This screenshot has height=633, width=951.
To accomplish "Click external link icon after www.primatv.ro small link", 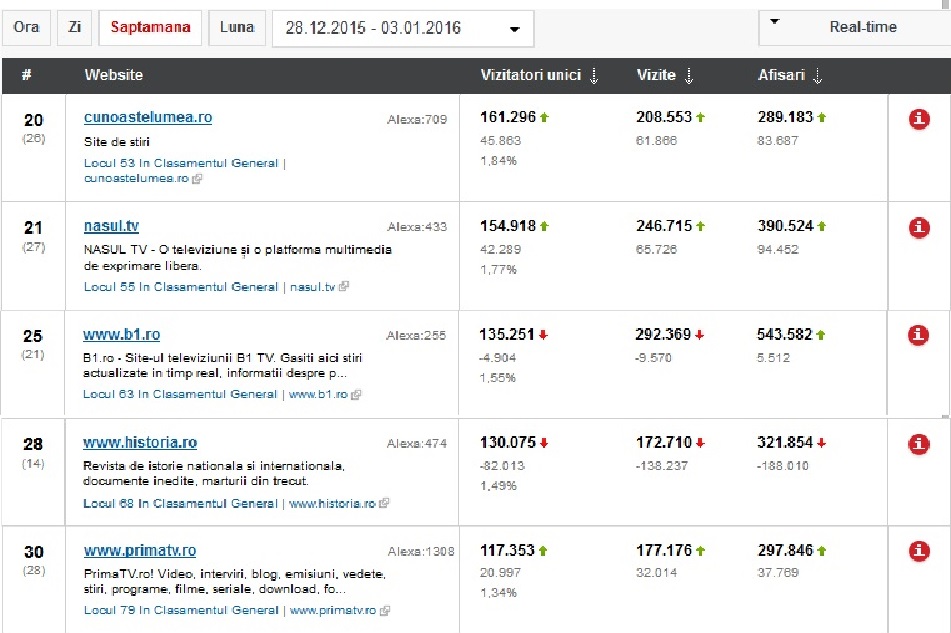I will 385,611.
